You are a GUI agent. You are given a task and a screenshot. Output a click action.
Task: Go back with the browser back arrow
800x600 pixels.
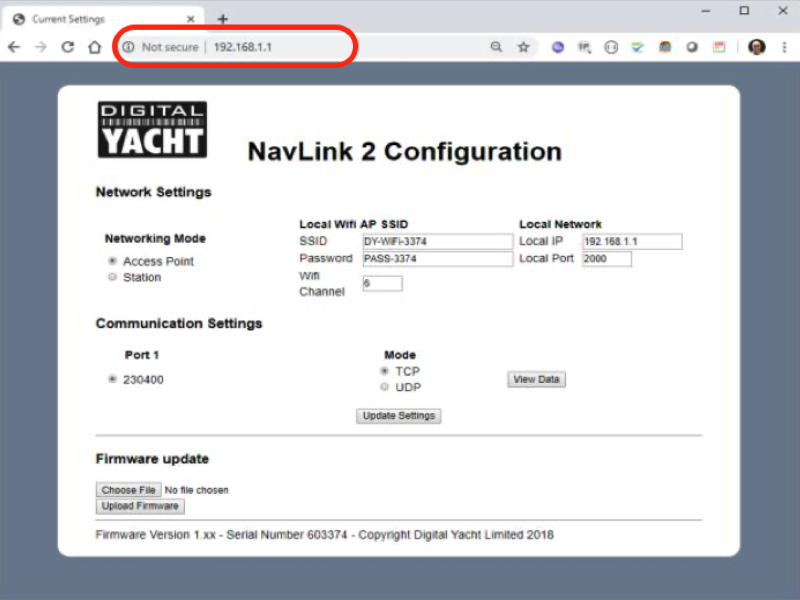tap(14, 47)
